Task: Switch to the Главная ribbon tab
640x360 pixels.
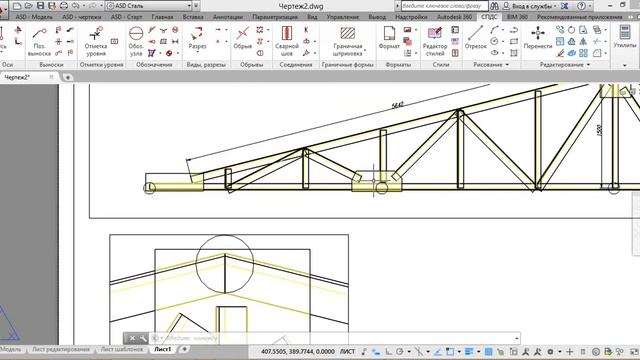Action: coord(162,17)
